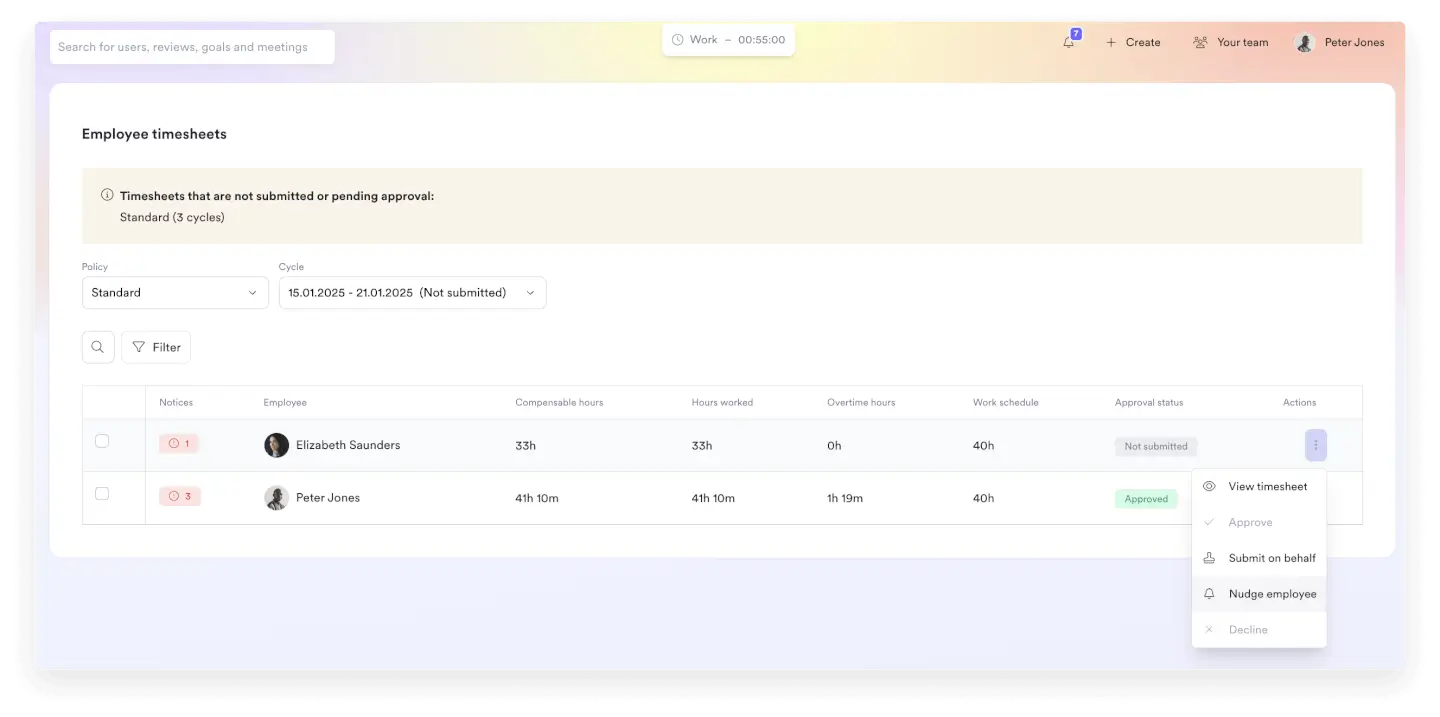Screen dimensions: 1440x717
Task: Open the Cycle date range dropdown
Action: (412, 293)
